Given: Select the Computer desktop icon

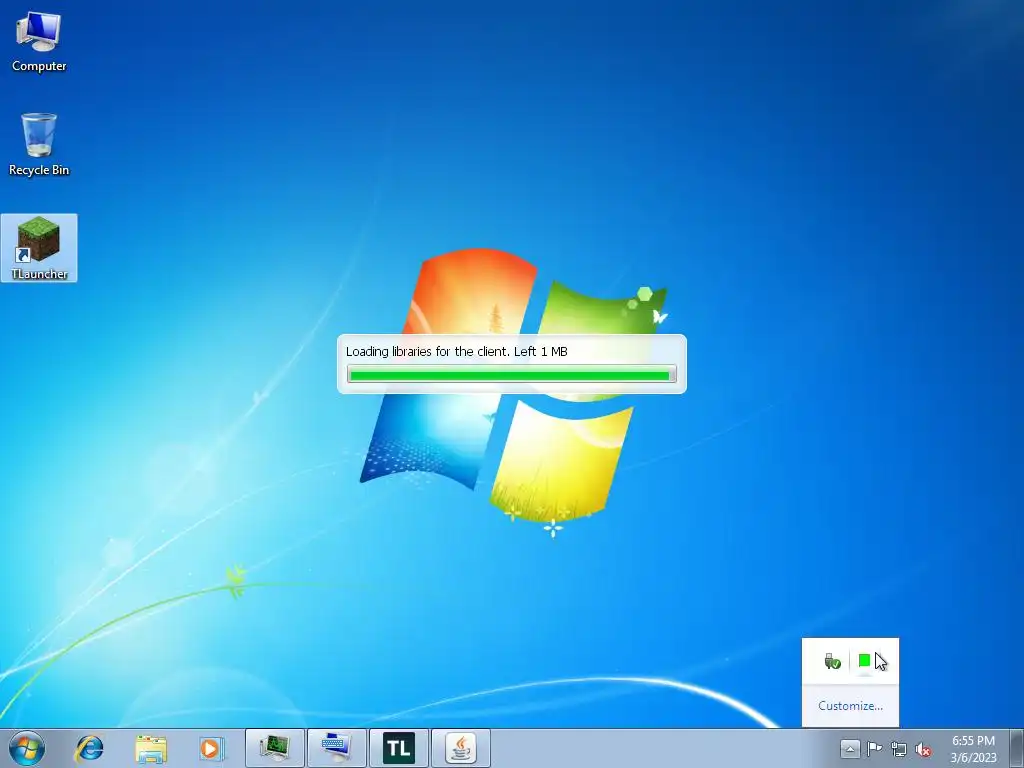Looking at the screenshot, I should tap(39, 42).
